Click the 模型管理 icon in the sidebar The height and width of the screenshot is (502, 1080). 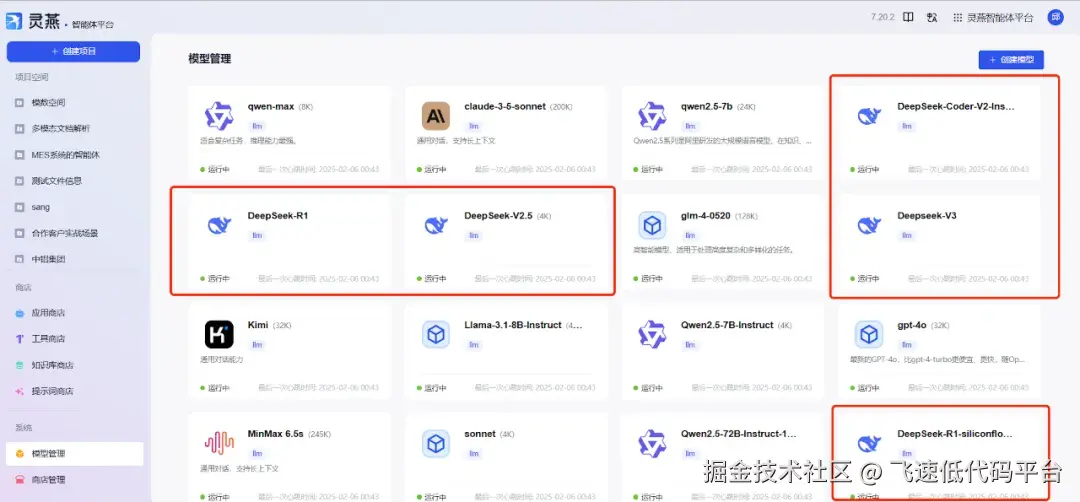tap(19, 454)
